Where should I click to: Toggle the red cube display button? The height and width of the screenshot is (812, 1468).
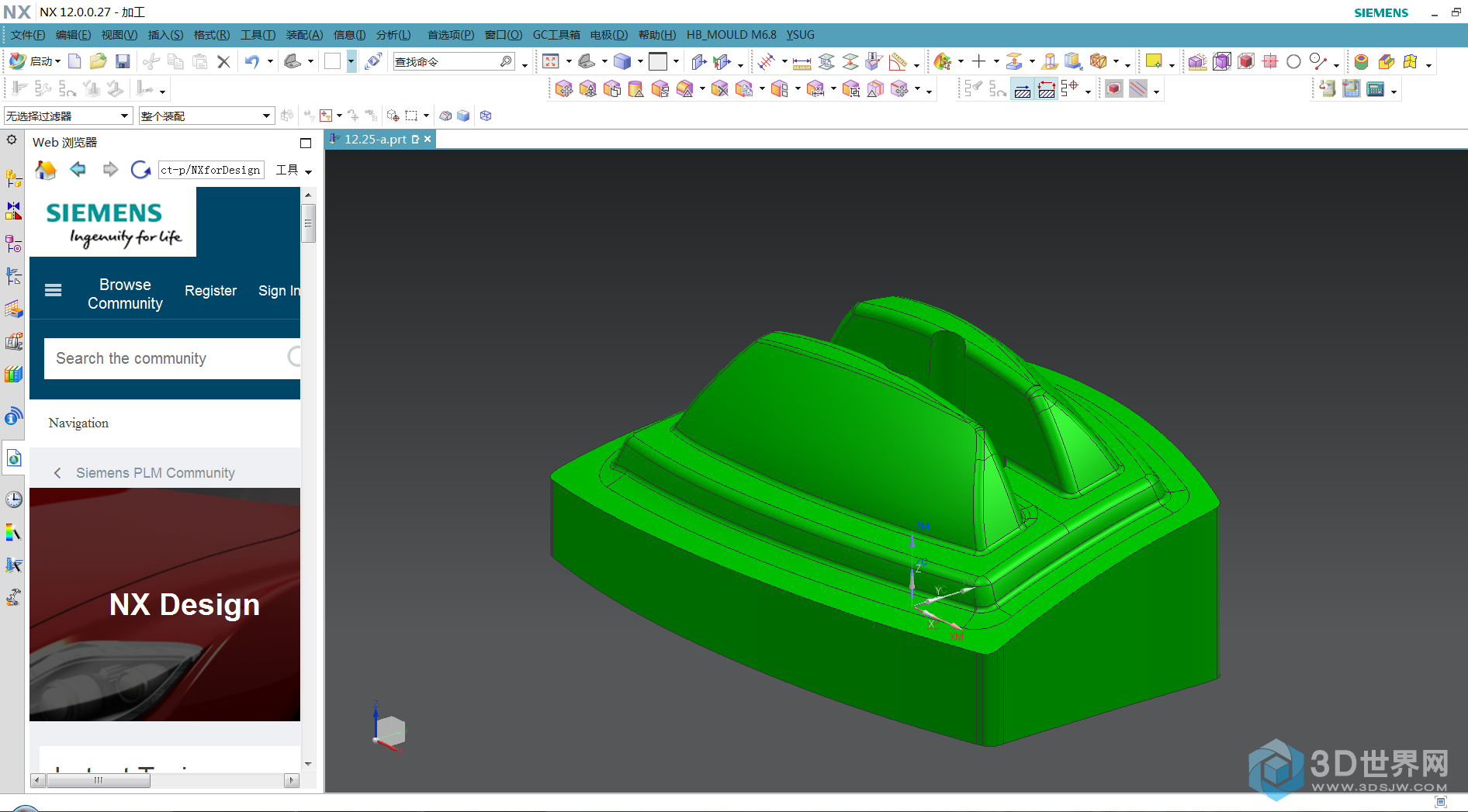pos(1114,89)
